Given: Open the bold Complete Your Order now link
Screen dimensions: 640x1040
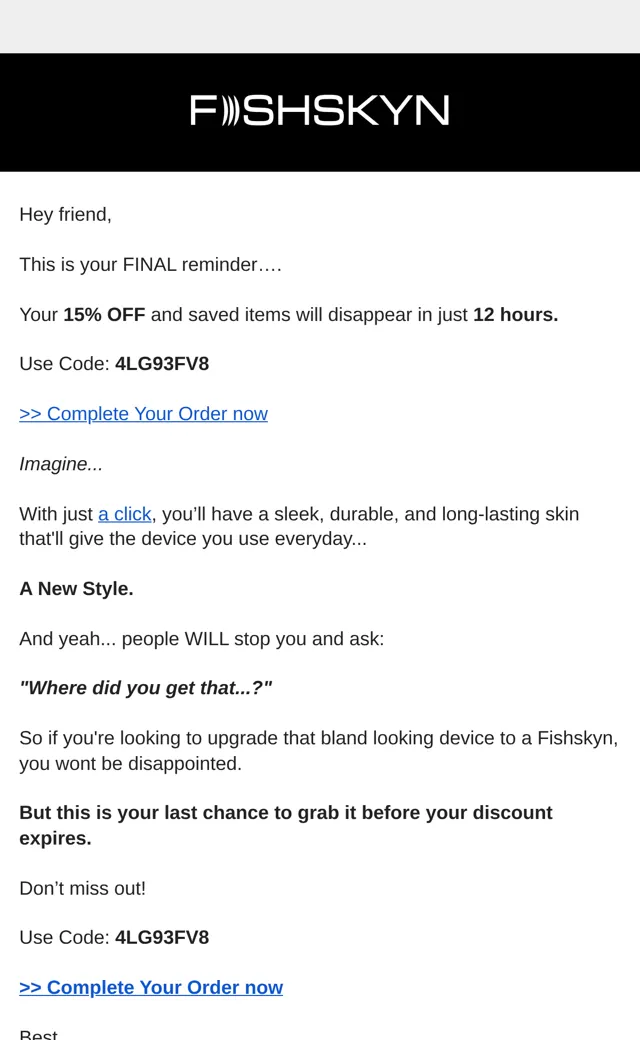Looking at the screenshot, I should [x=151, y=988].
